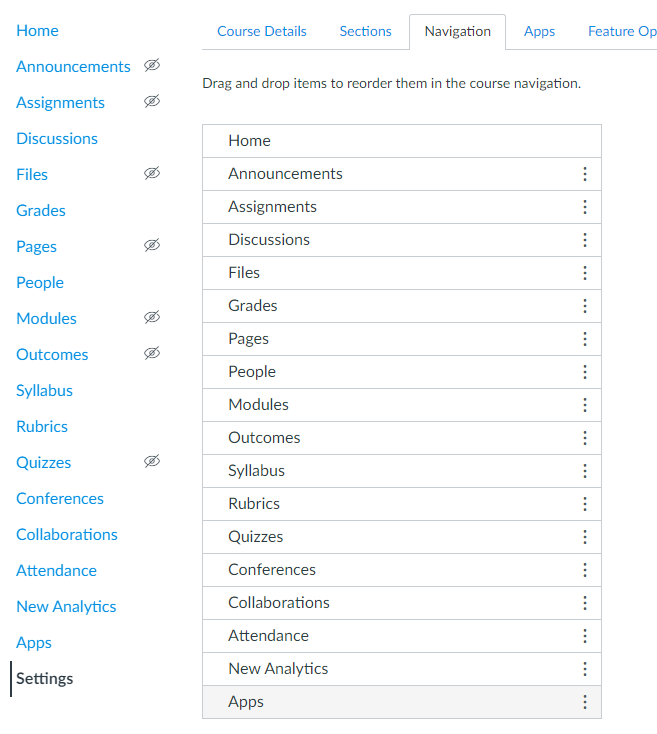This screenshot has width=657, height=734.
Task: Open options menu for Modules row
Action: click(585, 405)
